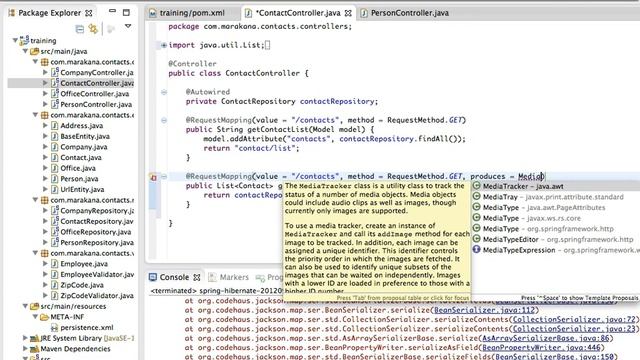Image resolution: width=640 pixels, height=360 pixels.
Task: Select ContactRepository.java in the tree
Action: click(97, 221)
